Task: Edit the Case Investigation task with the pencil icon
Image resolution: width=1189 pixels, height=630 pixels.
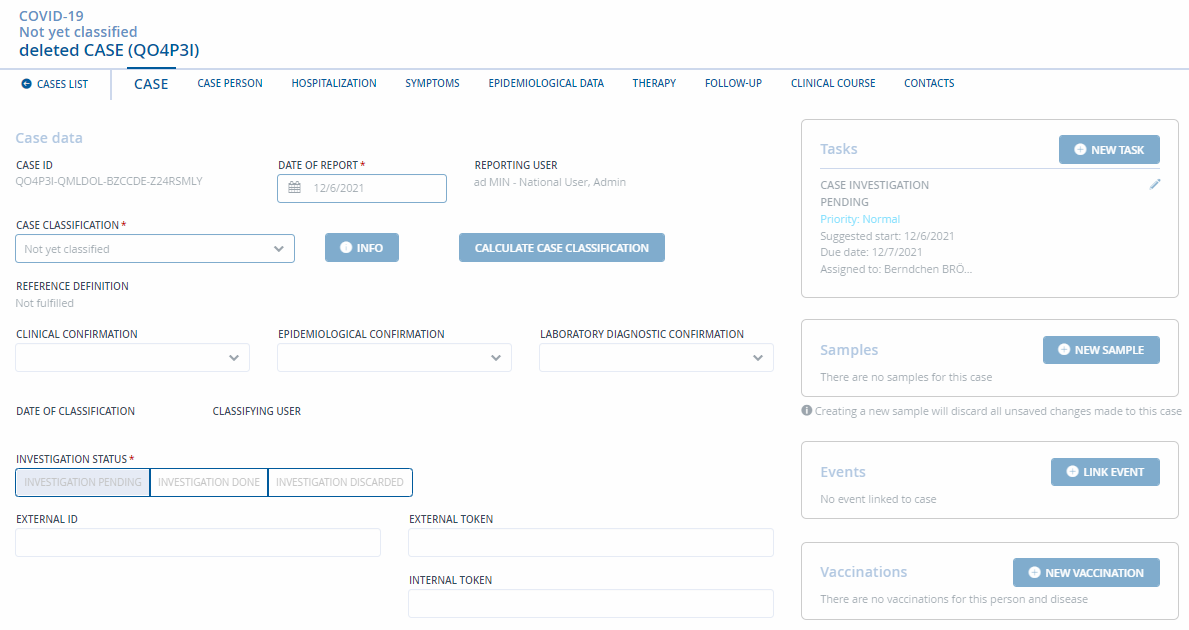Action: point(1155,184)
